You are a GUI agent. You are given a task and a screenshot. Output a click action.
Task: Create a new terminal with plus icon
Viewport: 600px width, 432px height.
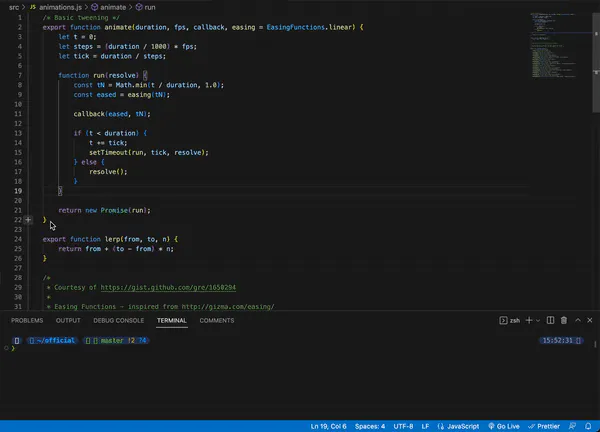529,320
